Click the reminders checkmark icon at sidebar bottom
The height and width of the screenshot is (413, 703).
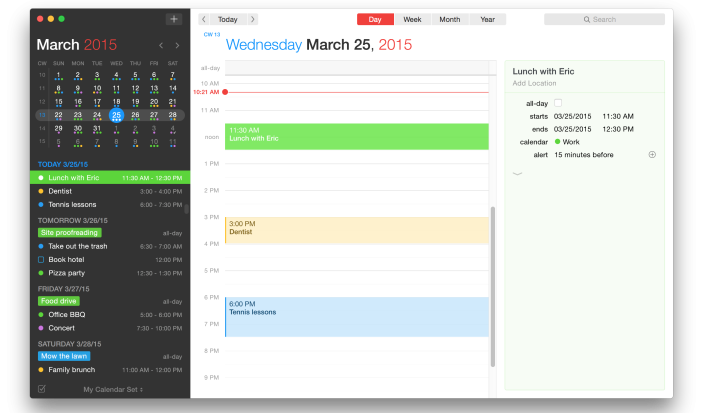pos(42,389)
